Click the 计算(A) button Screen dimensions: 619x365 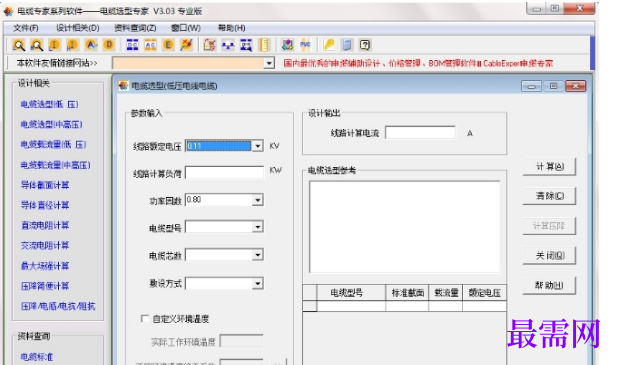point(549,167)
